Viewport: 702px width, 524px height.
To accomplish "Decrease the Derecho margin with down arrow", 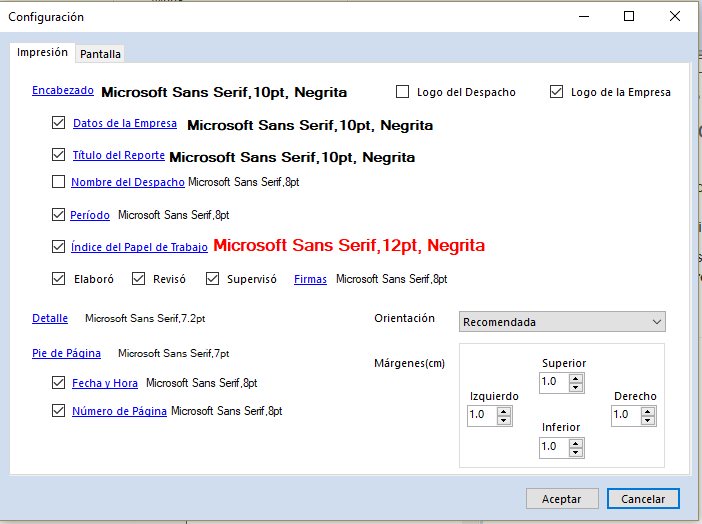I will (x=648, y=420).
